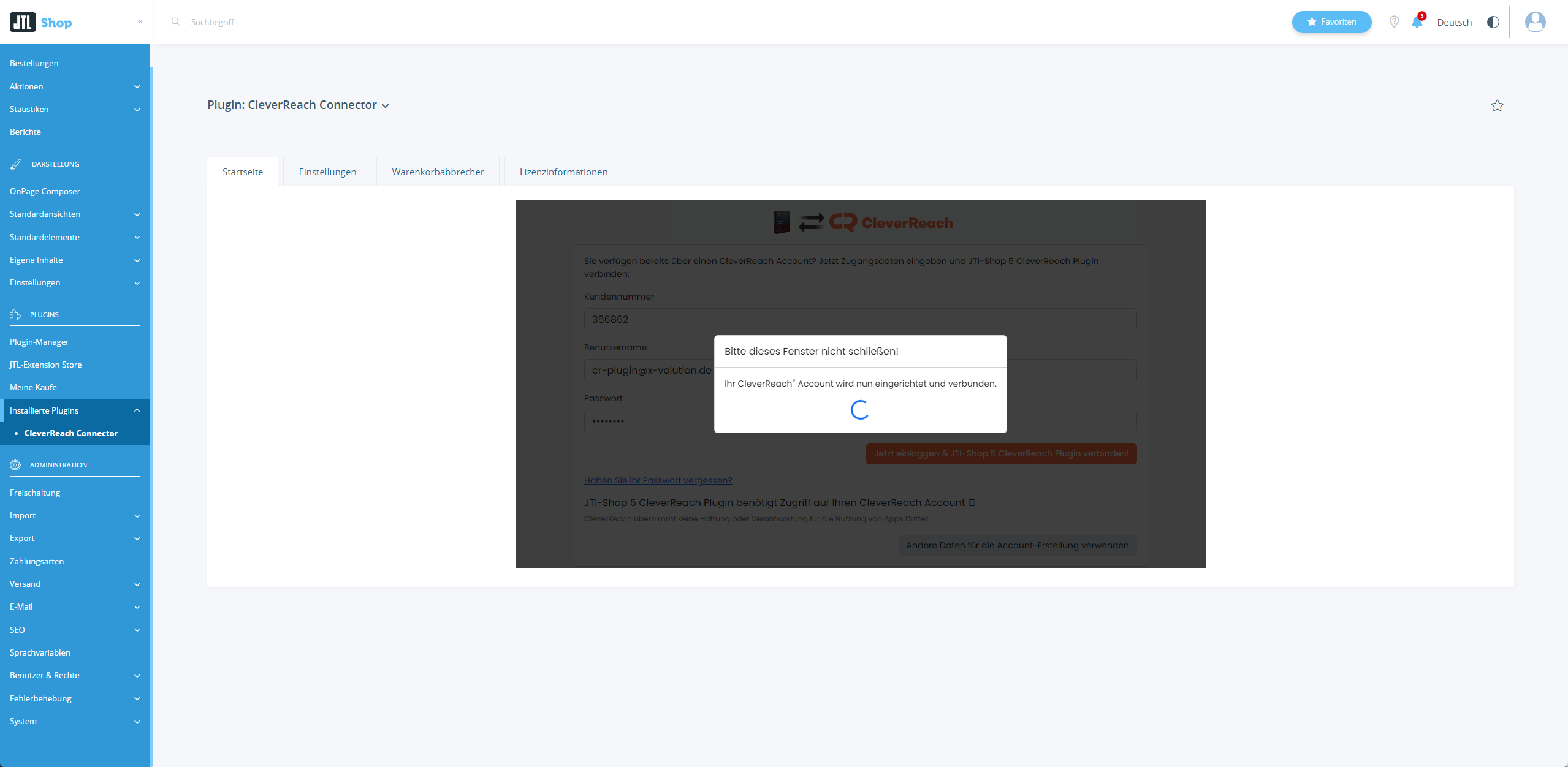Open the user profile avatar
The image size is (1568, 767).
tap(1535, 22)
